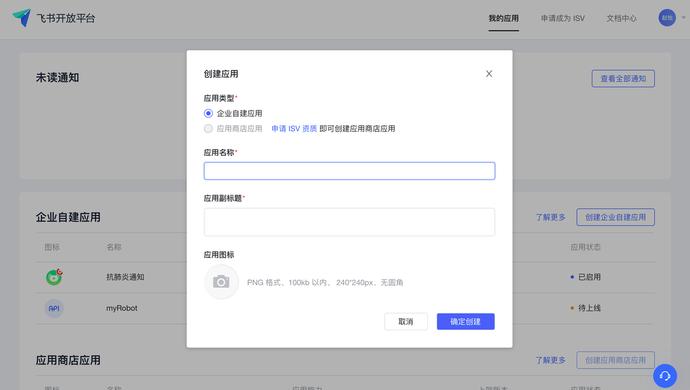The width and height of the screenshot is (690, 390).
Task: Click the 飞书开放平台 title text
Action: pyautogui.click(x=66, y=18)
